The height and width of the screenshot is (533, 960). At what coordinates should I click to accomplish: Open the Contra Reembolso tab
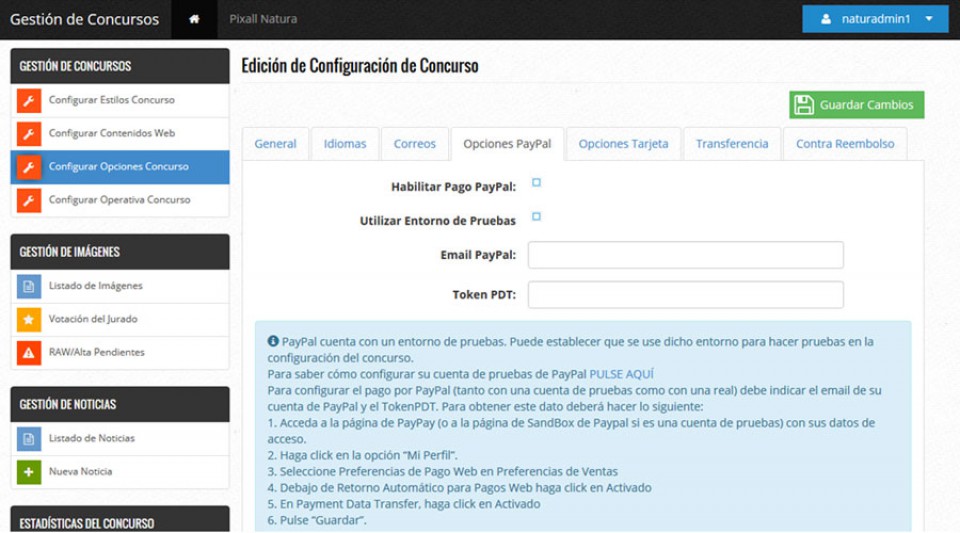(x=845, y=144)
